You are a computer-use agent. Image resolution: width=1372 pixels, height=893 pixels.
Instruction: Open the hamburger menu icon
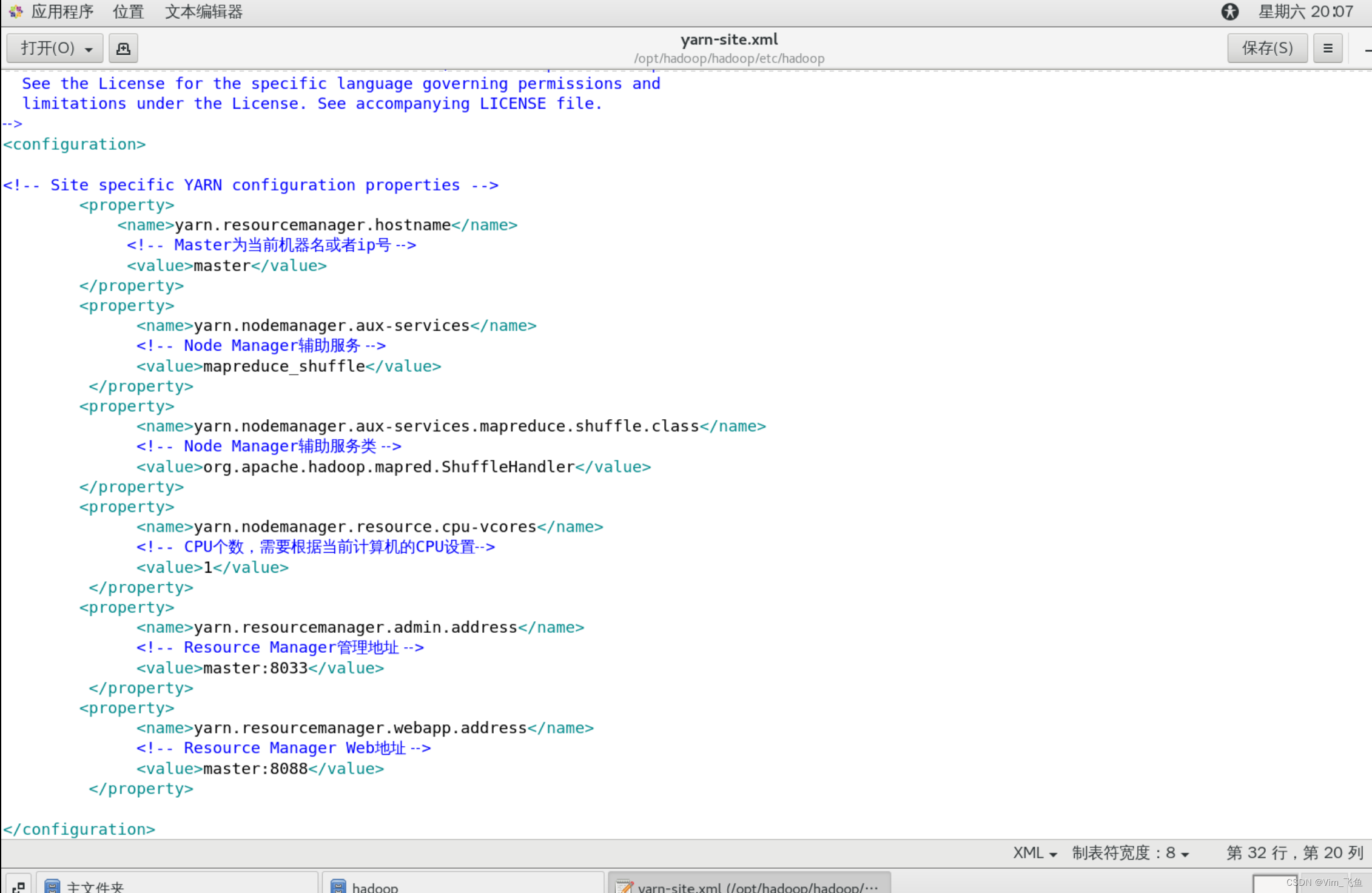[x=1328, y=48]
